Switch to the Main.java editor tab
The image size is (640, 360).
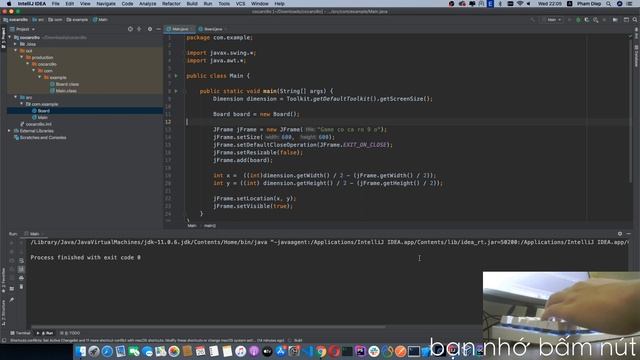coord(180,29)
